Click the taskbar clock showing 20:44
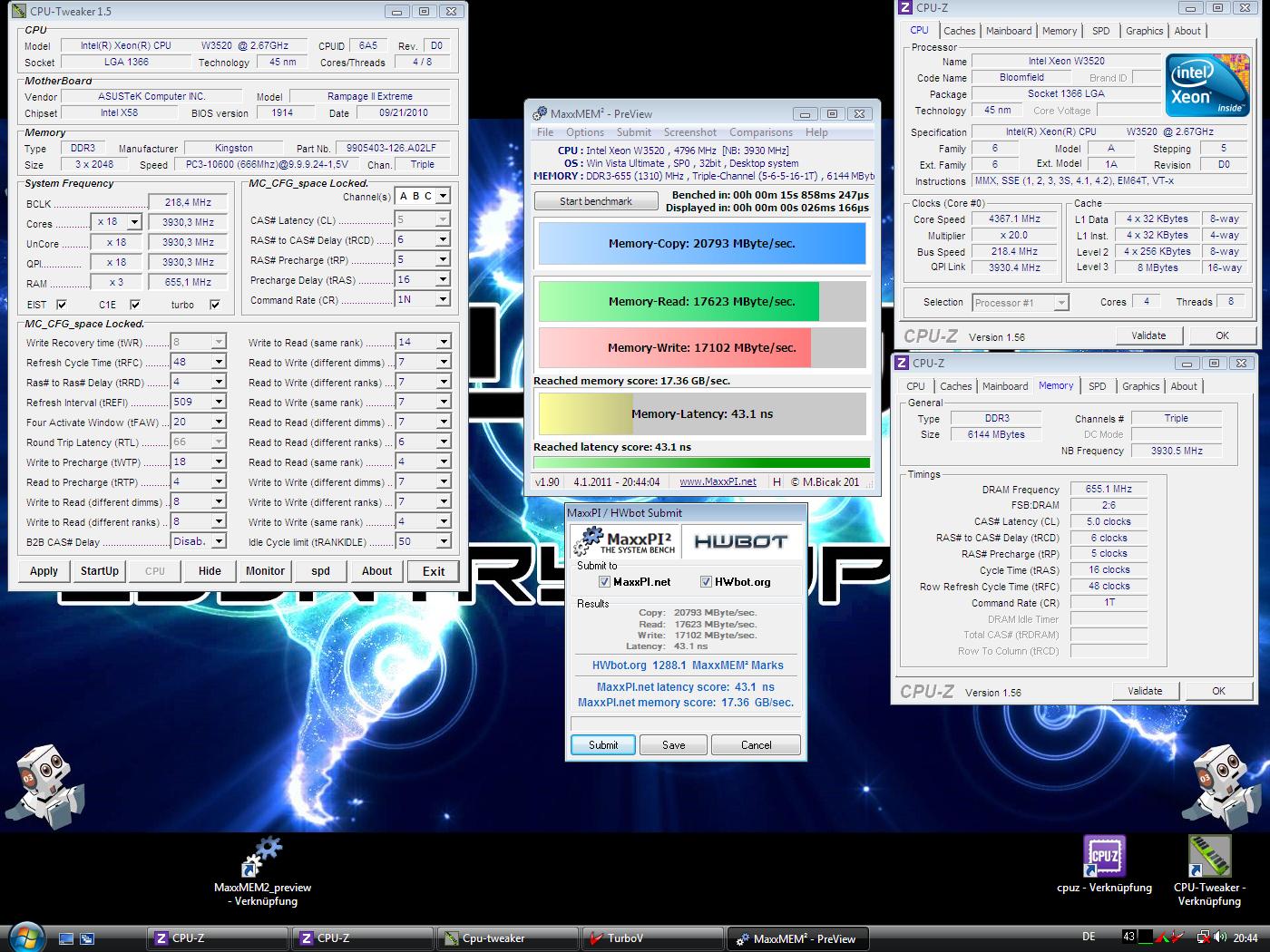This screenshot has width=1270, height=952. 1246,937
